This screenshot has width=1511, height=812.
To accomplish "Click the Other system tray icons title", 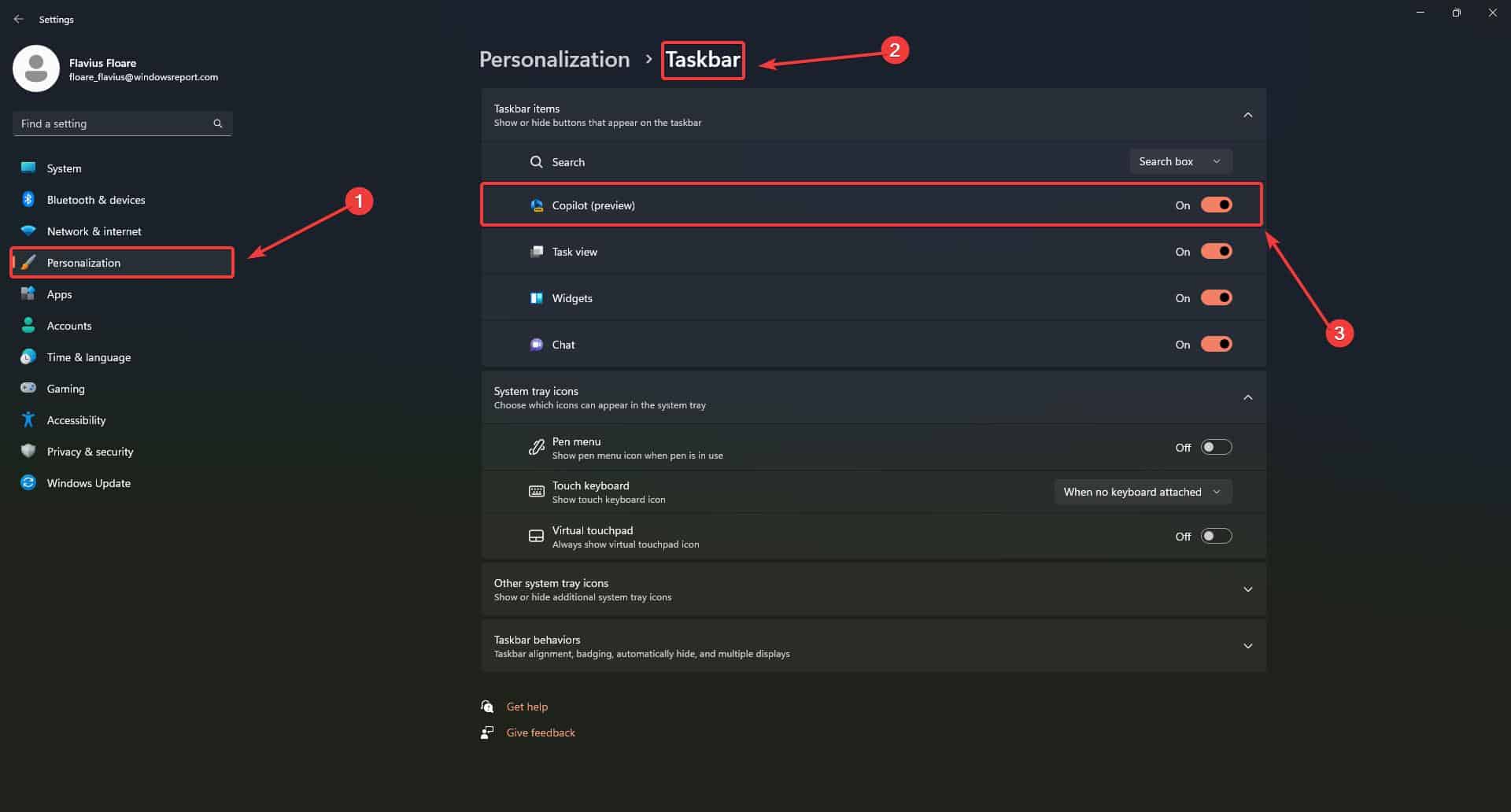I will 551,583.
